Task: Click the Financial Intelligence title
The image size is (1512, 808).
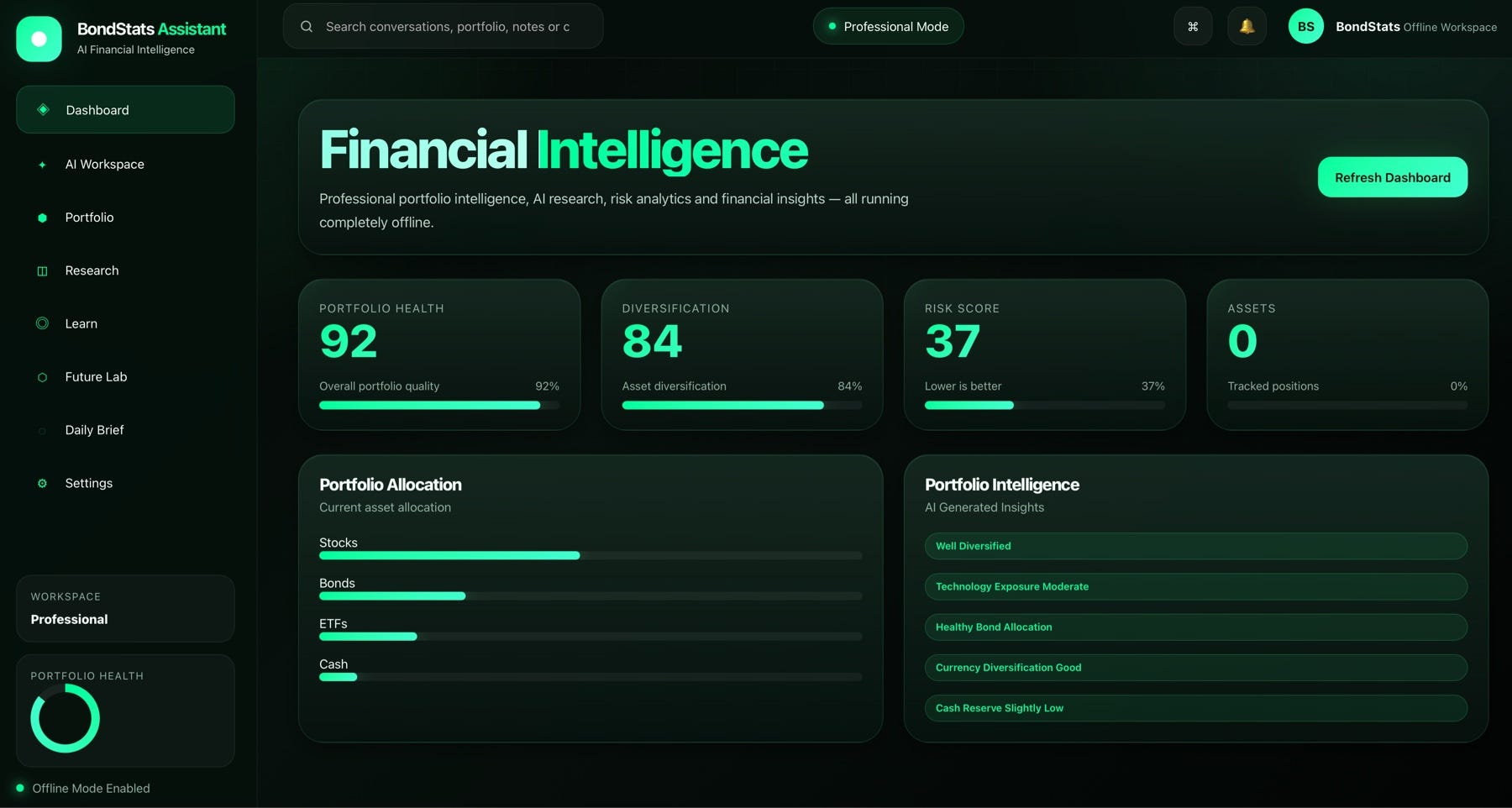Action: coord(564,150)
